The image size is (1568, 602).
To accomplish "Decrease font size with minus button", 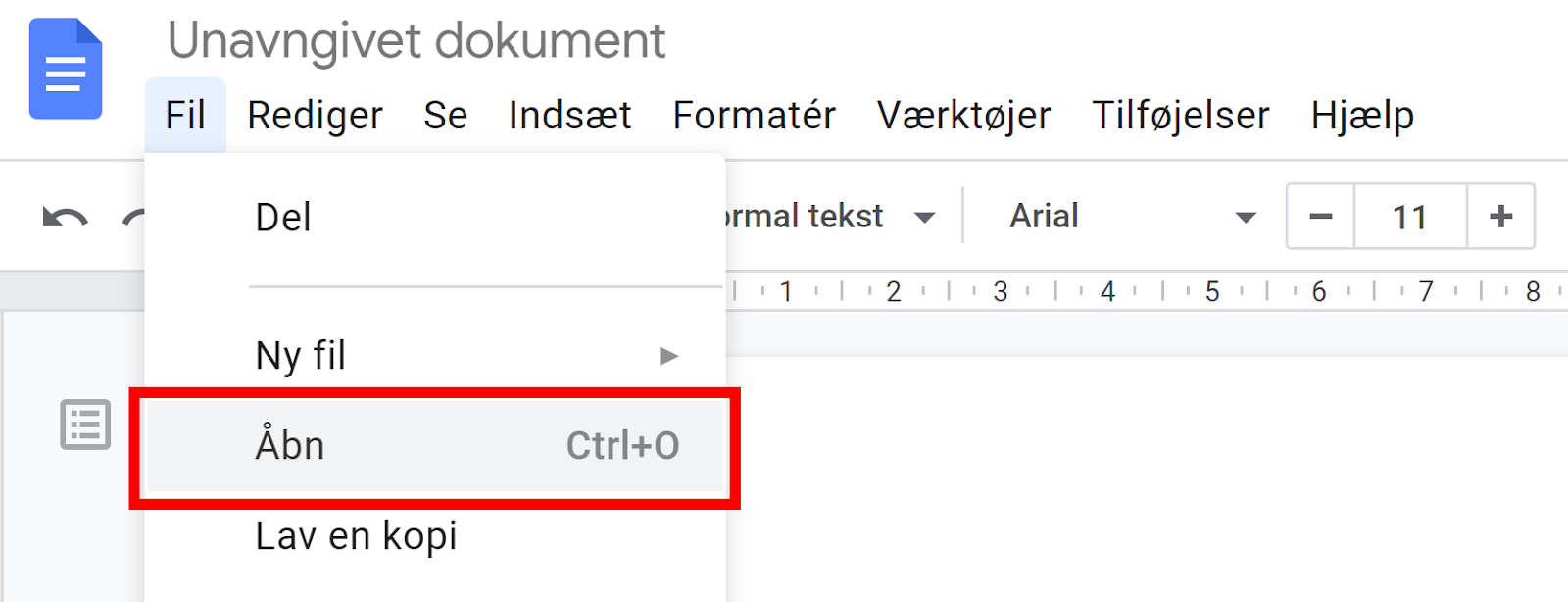I will tap(1320, 217).
